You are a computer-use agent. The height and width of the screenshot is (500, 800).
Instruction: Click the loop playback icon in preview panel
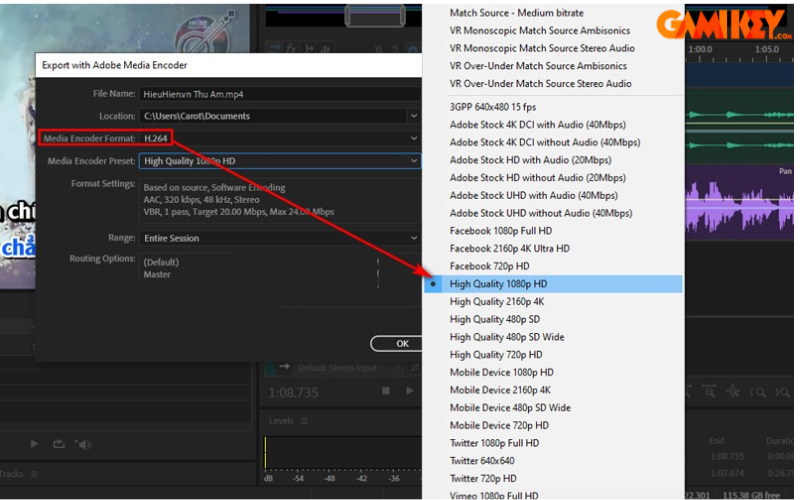(x=59, y=444)
